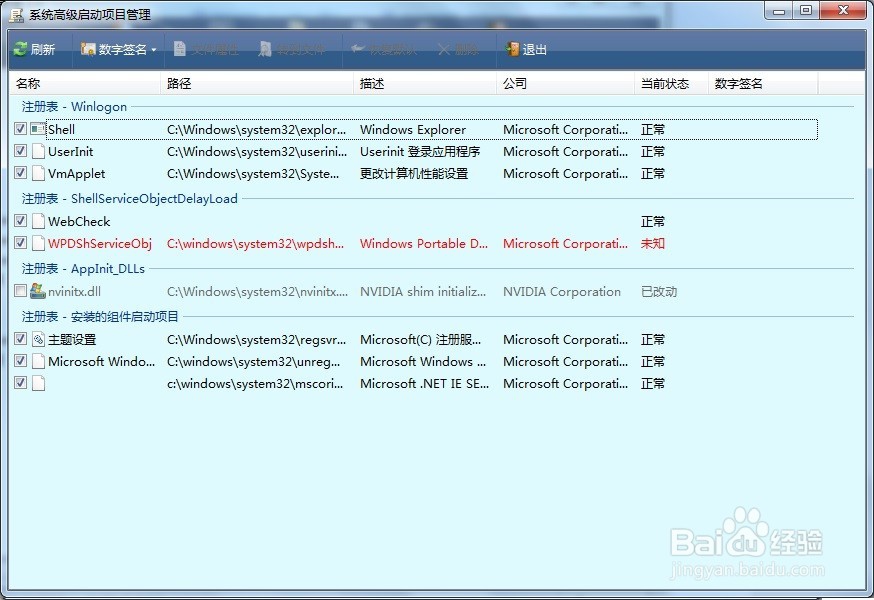
Task: Click path C:\windows\system32\unreg...
Action: tap(254, 361)
